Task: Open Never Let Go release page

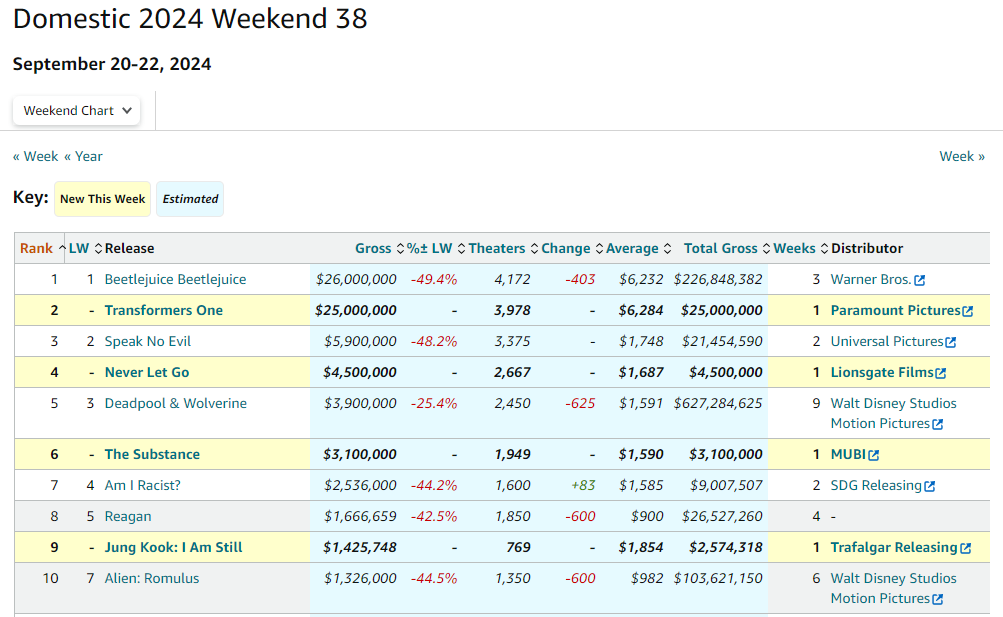Action: coord(147,372)
